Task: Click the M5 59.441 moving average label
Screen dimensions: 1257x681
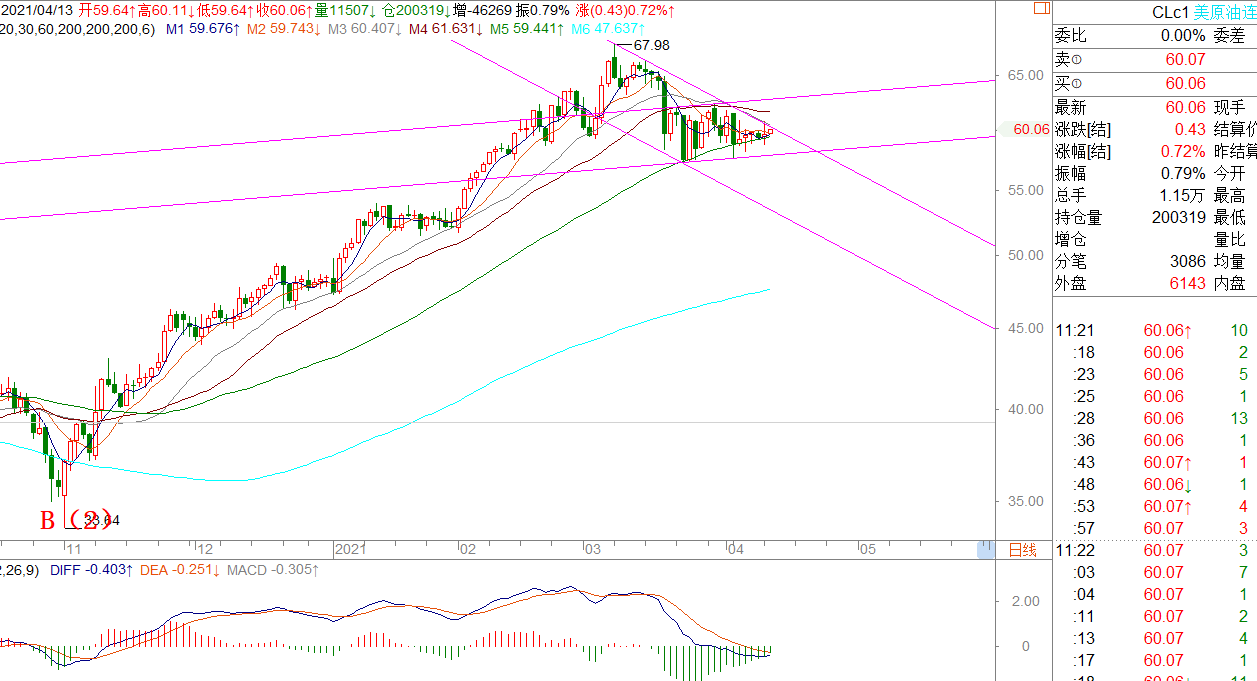Action: (x=527, y=30)
